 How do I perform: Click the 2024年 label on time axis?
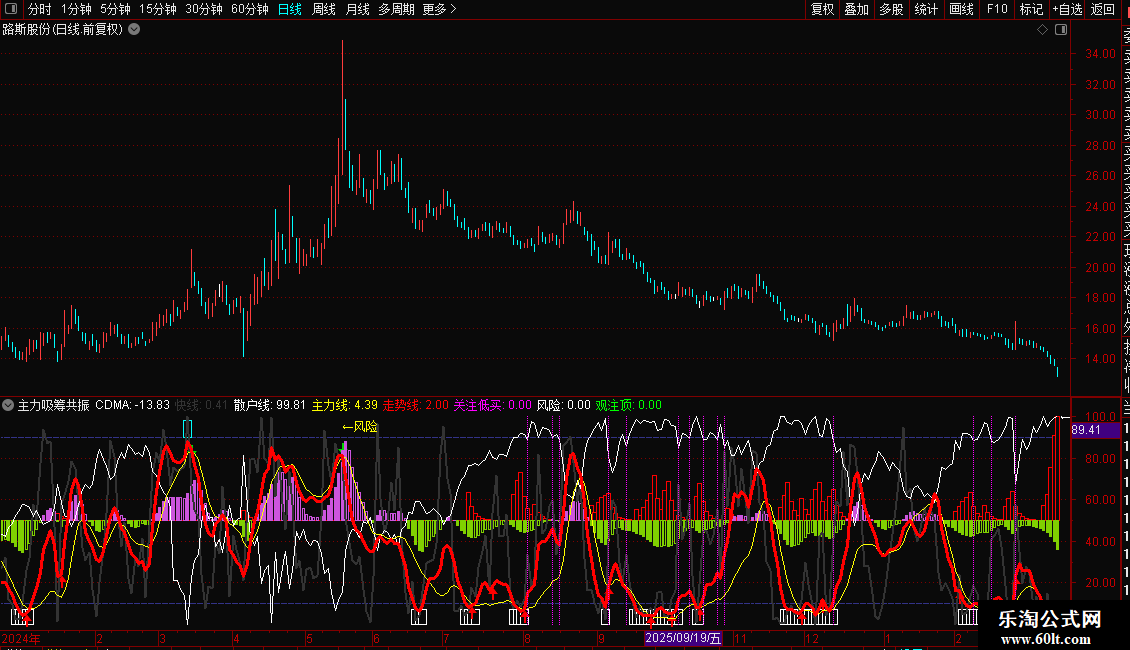click(21, 638)
